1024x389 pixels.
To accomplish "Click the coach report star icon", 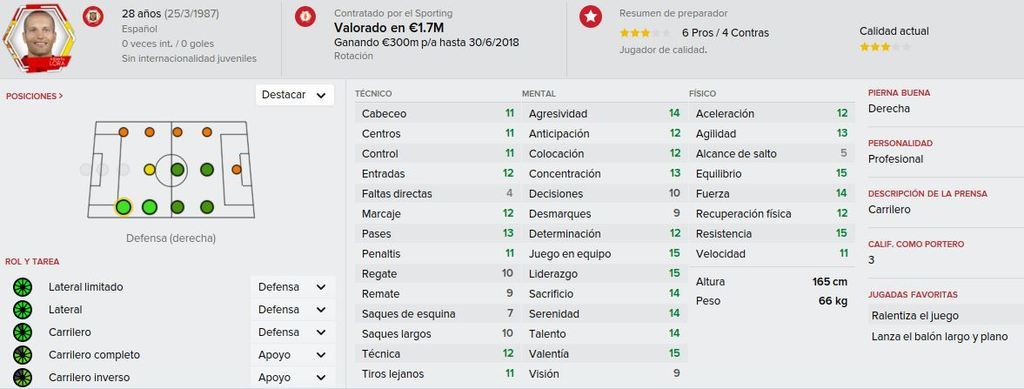I will (x=590, y=16).
